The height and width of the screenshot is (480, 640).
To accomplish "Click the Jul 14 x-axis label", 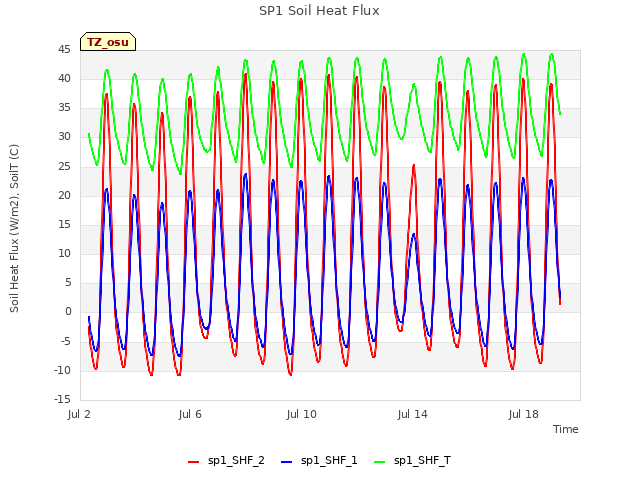I will 412,414.
